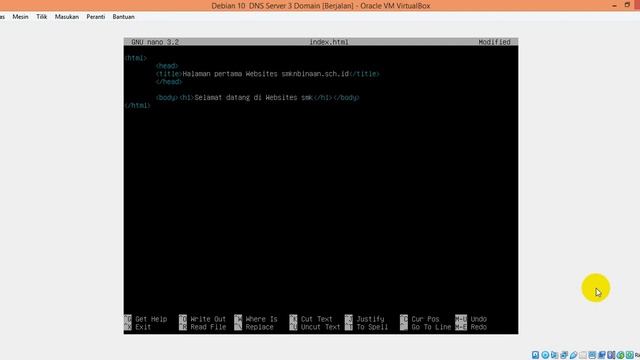Place cursor on the closing </html> tag
Screen dimensions: 640x360
tap(138, 105)
